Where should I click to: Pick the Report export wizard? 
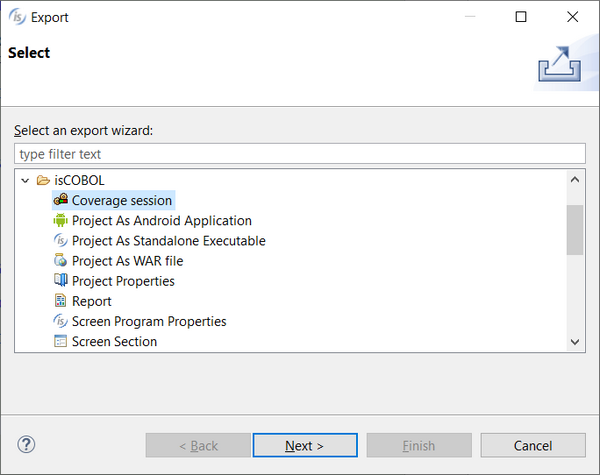tap(91, 301)
